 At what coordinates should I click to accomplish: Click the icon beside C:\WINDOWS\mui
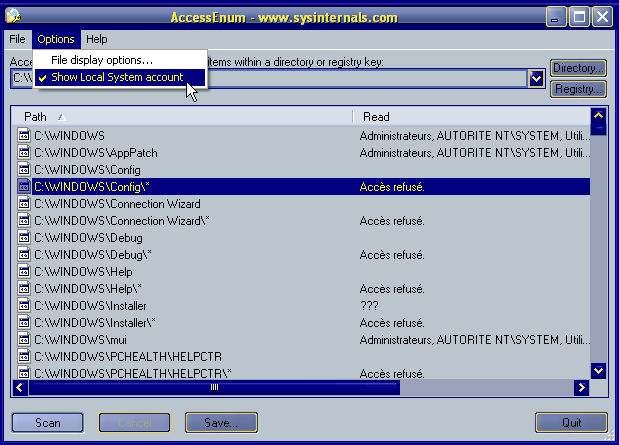point(24,339)
